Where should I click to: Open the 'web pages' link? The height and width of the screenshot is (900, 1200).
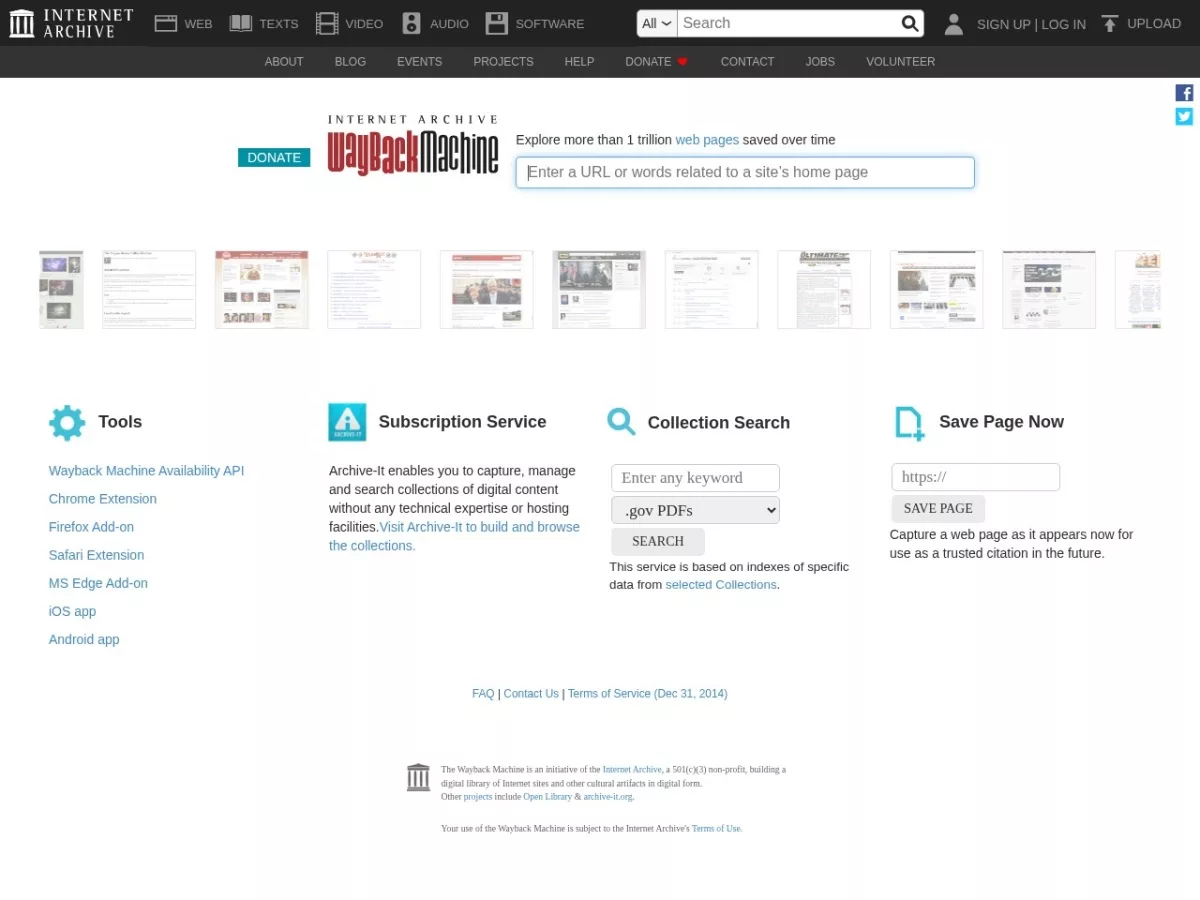tap(707, 140)
